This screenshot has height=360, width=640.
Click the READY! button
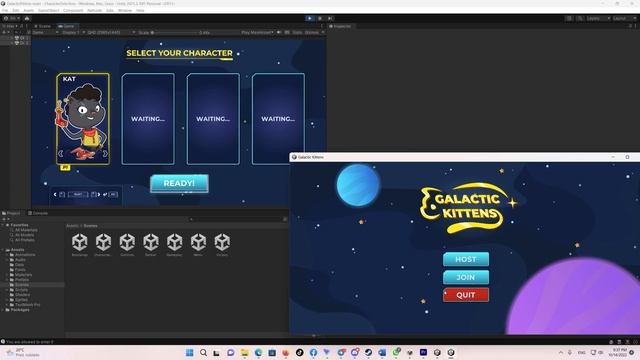tap(179, 183)
